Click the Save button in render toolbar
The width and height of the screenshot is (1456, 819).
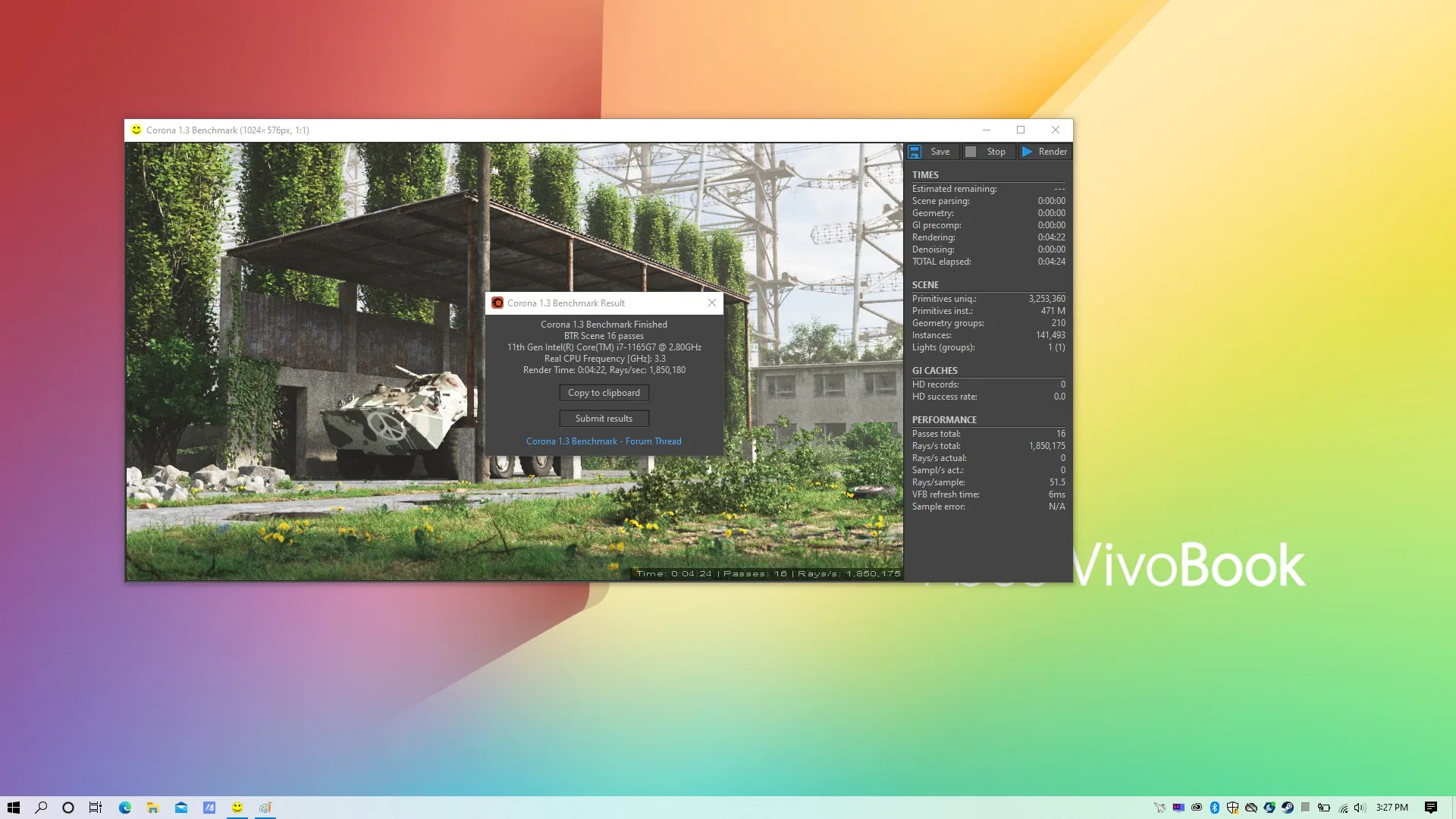(x=931, y=152)
